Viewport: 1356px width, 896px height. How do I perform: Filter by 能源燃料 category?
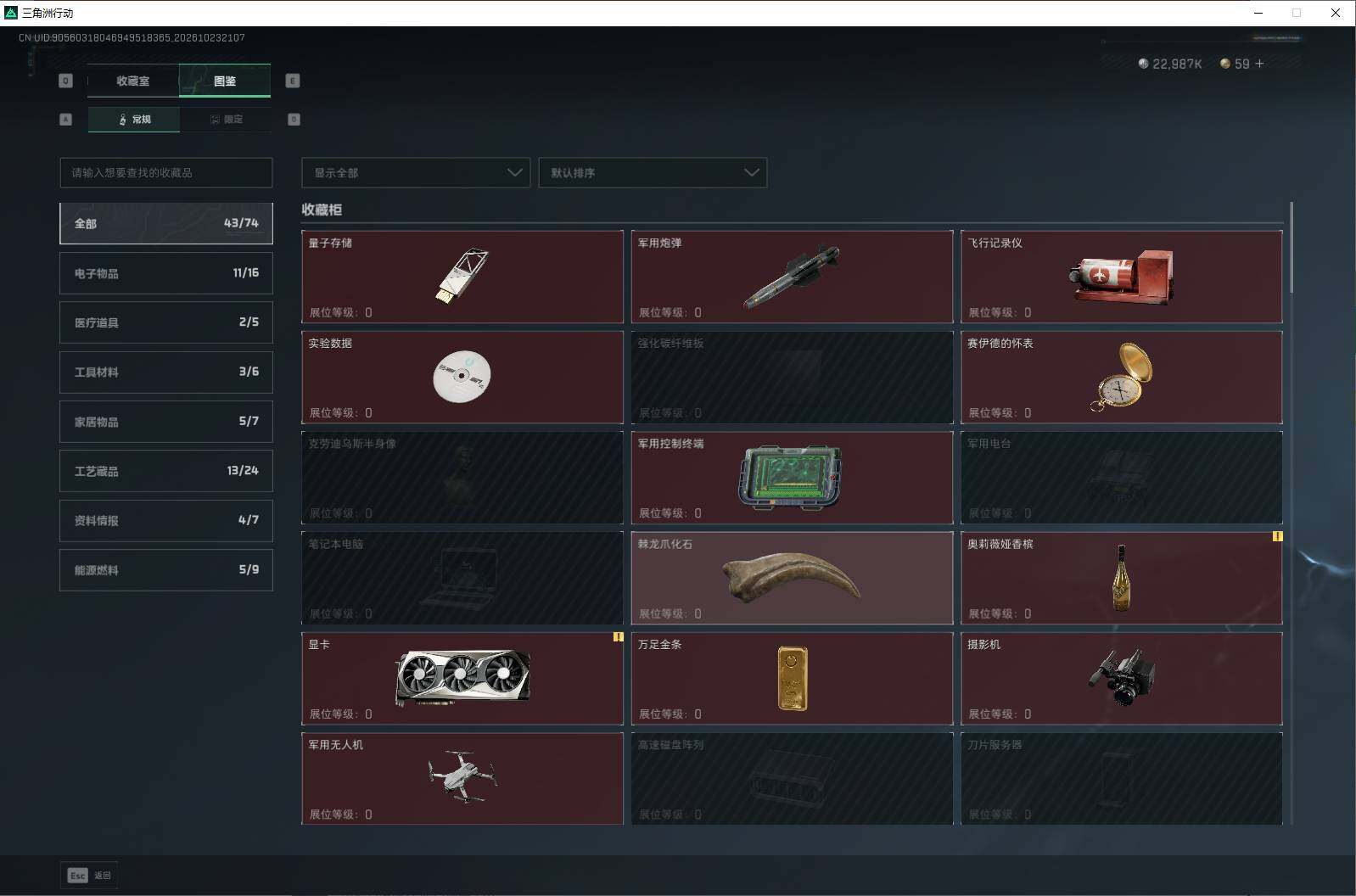166,569
